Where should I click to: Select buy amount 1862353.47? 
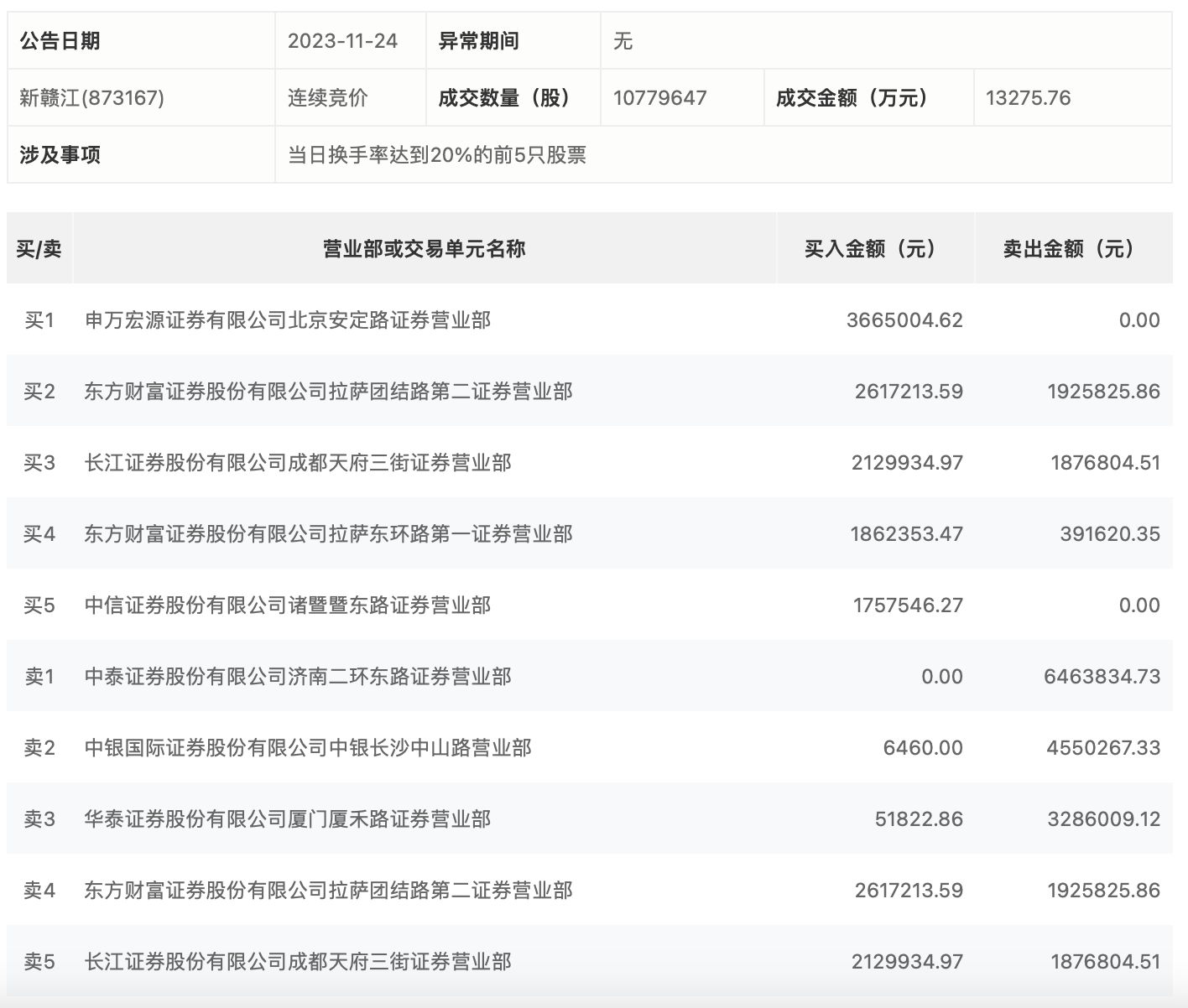tap(906, 533)
